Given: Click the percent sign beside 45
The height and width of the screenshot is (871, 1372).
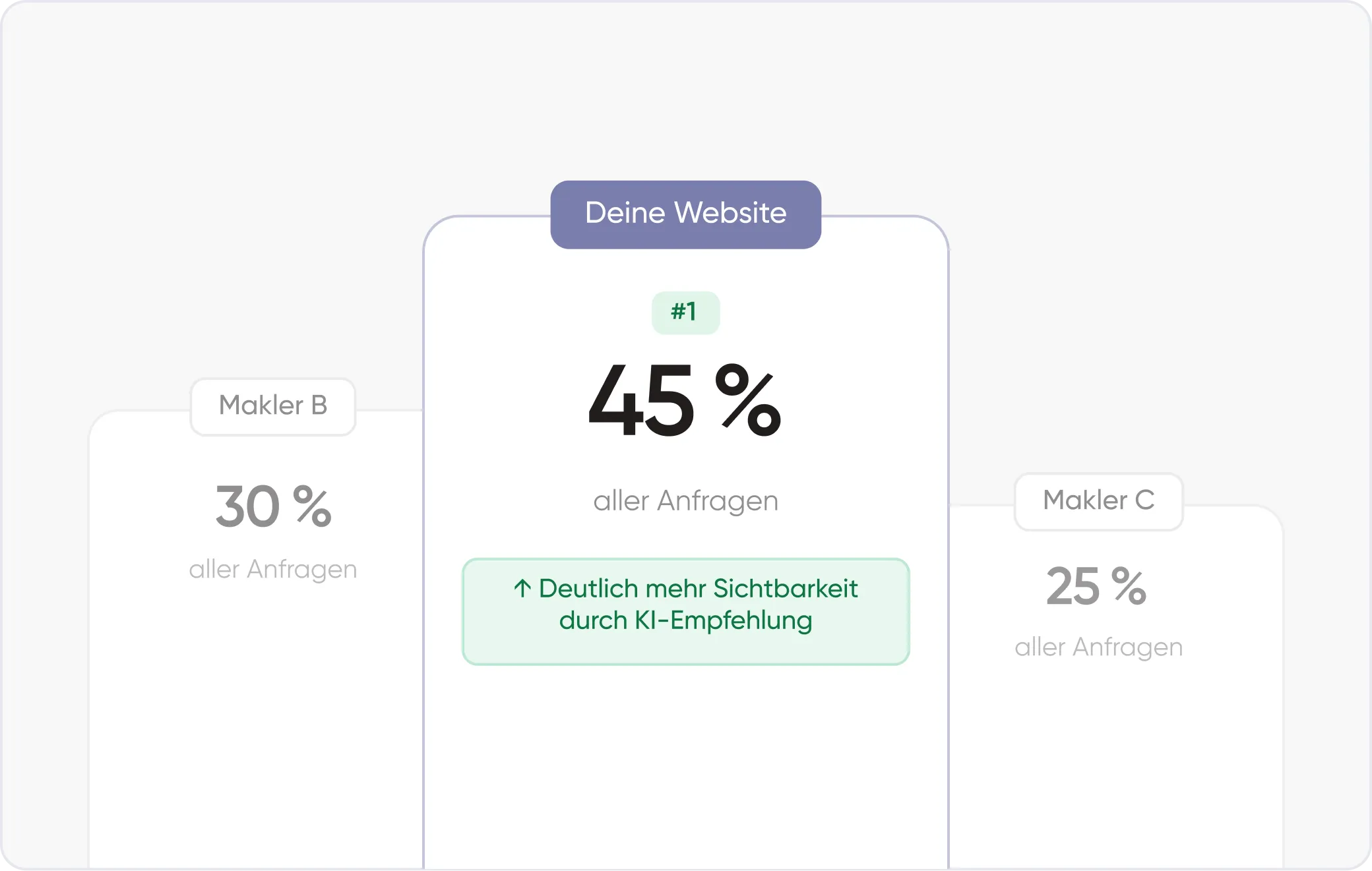Looking at the screenshot, I should (748, 400).
